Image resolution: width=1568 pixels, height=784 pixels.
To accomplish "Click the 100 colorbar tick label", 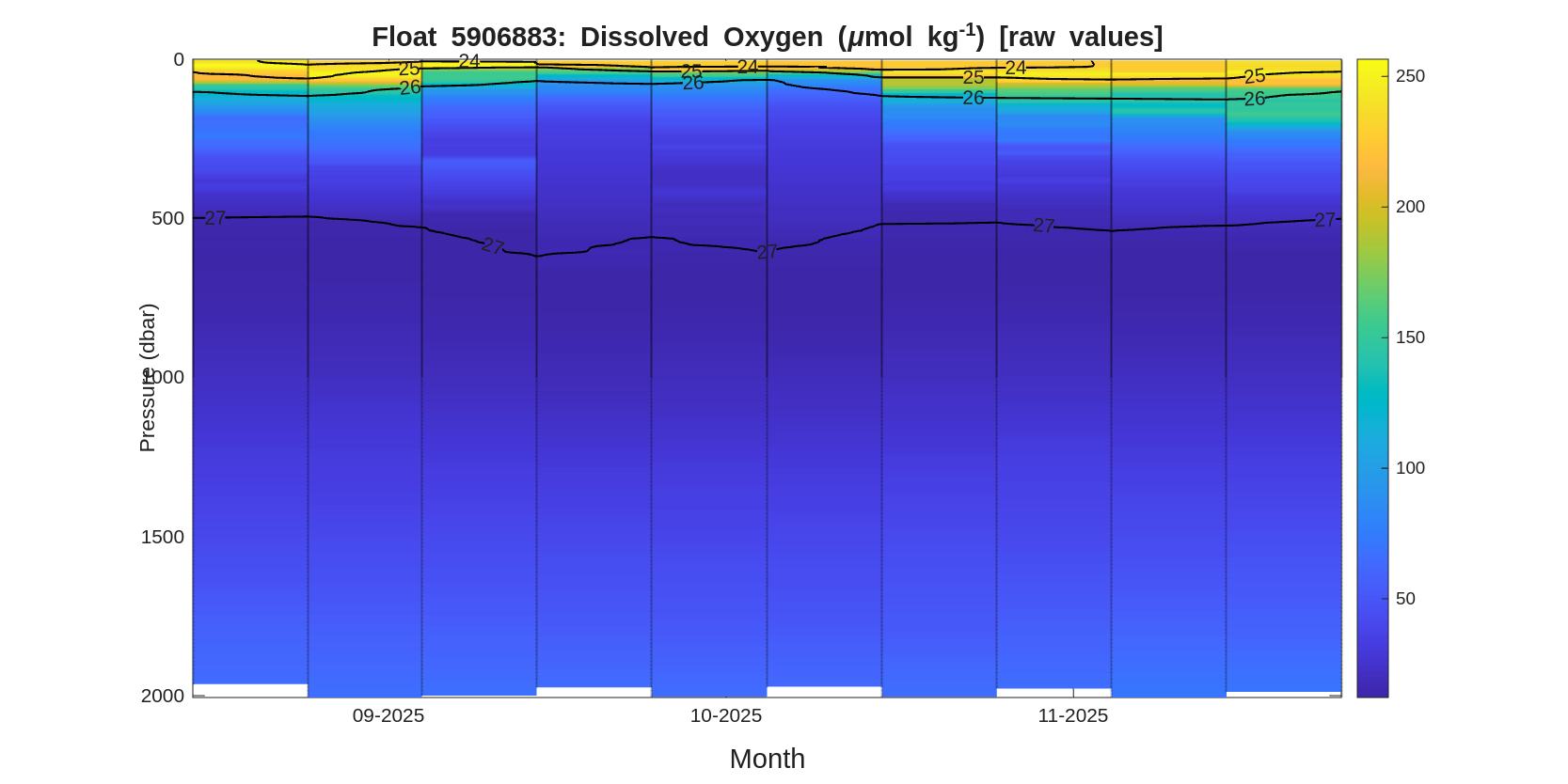I will [x=1410, y=468].
